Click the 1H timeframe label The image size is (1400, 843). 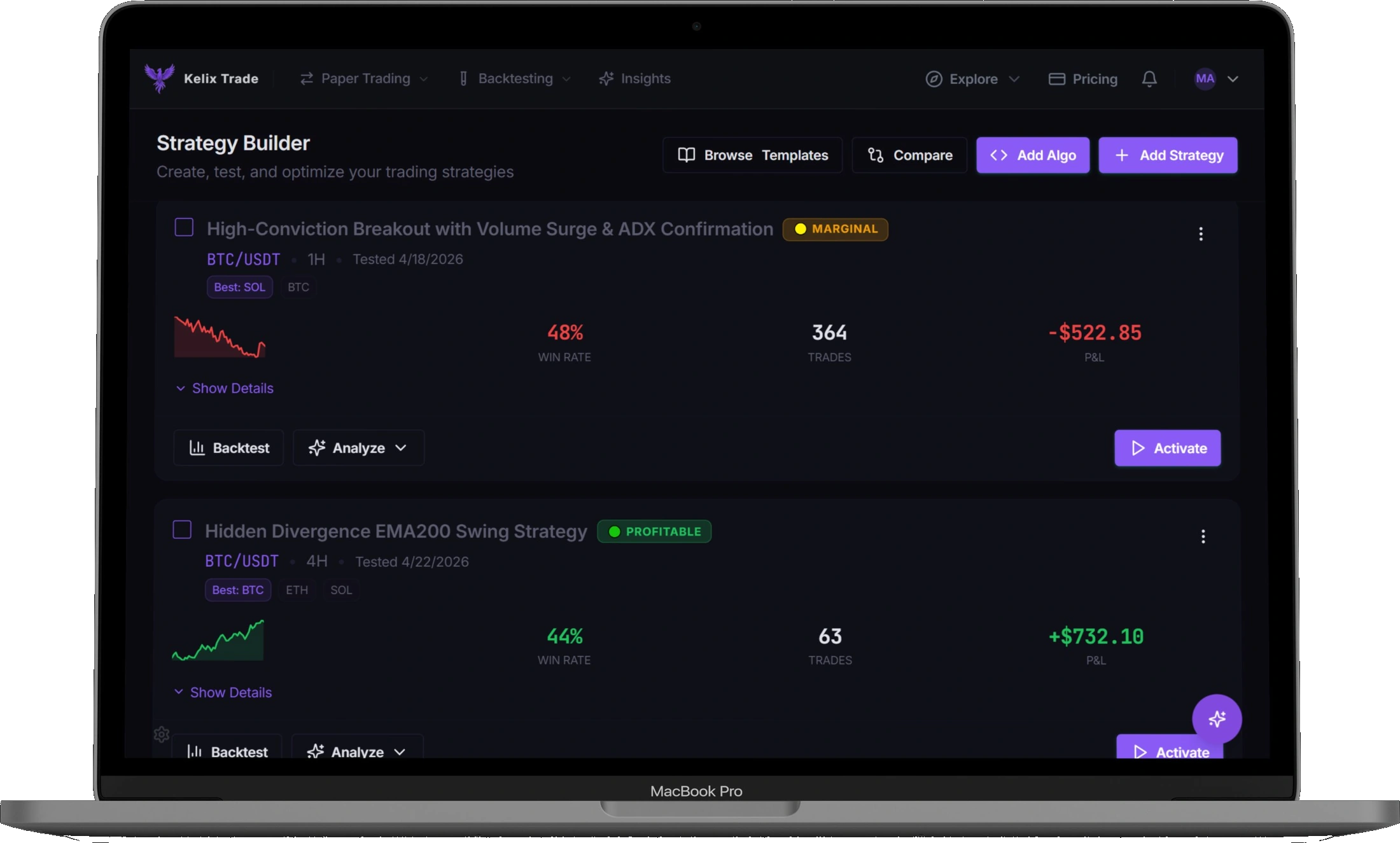pyautogui.click(x=316, y=259)
